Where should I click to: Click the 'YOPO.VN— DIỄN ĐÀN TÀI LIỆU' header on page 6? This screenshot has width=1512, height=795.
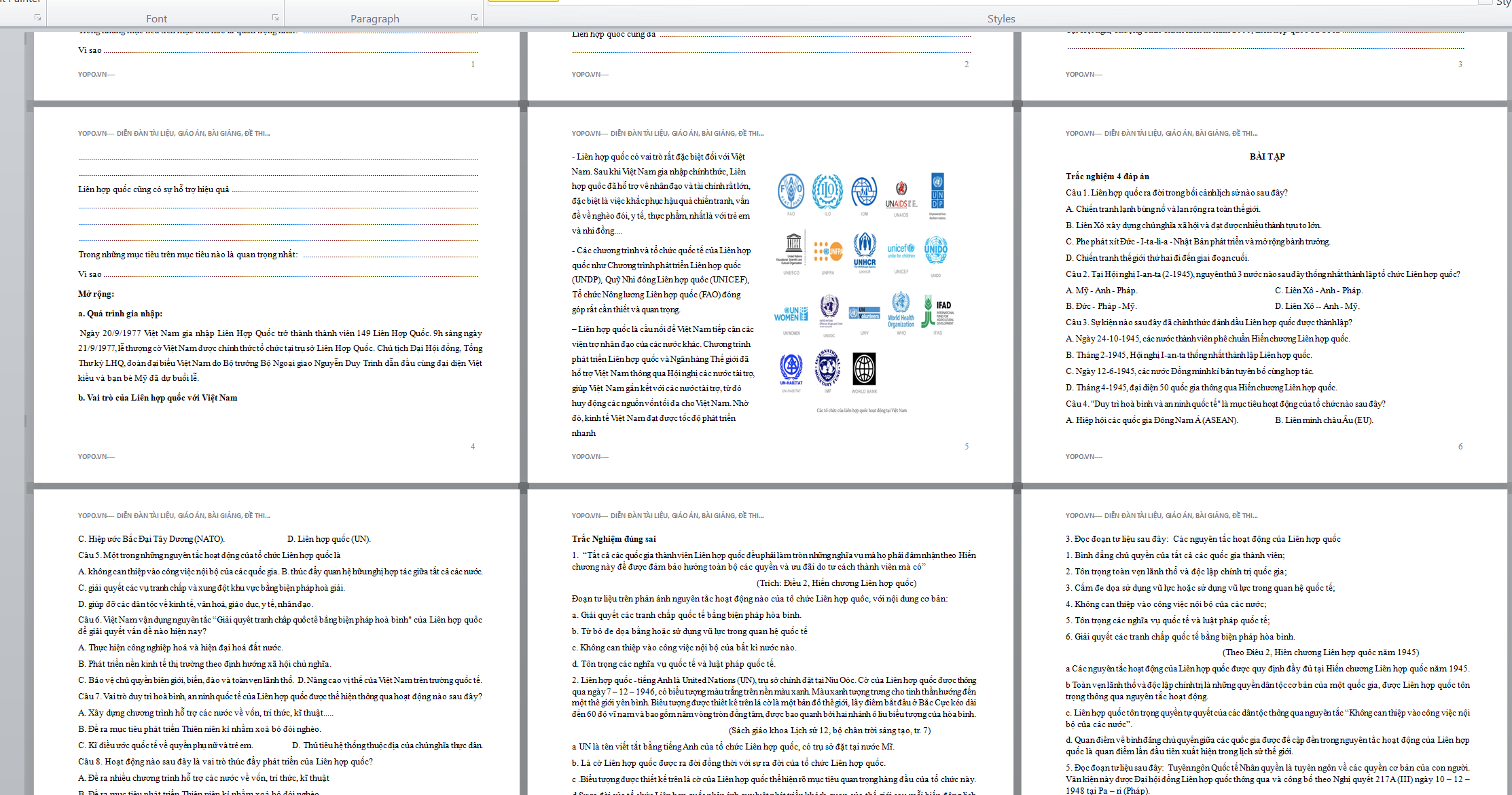pyautogui.click(x=1162, y=134)
